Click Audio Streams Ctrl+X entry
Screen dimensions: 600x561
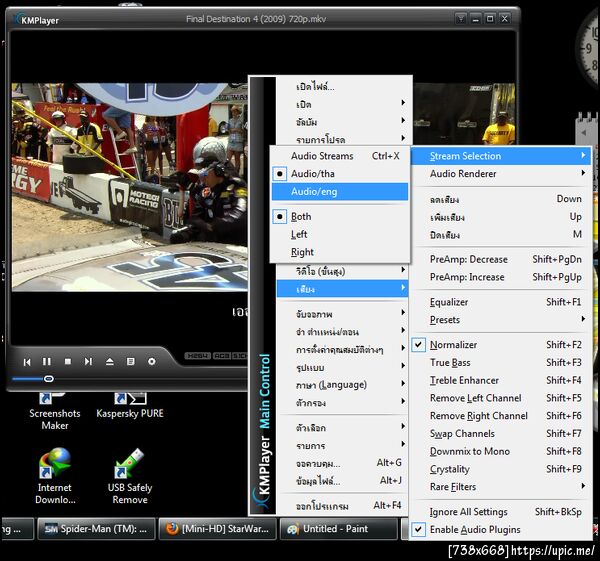[x=340, y=156]
